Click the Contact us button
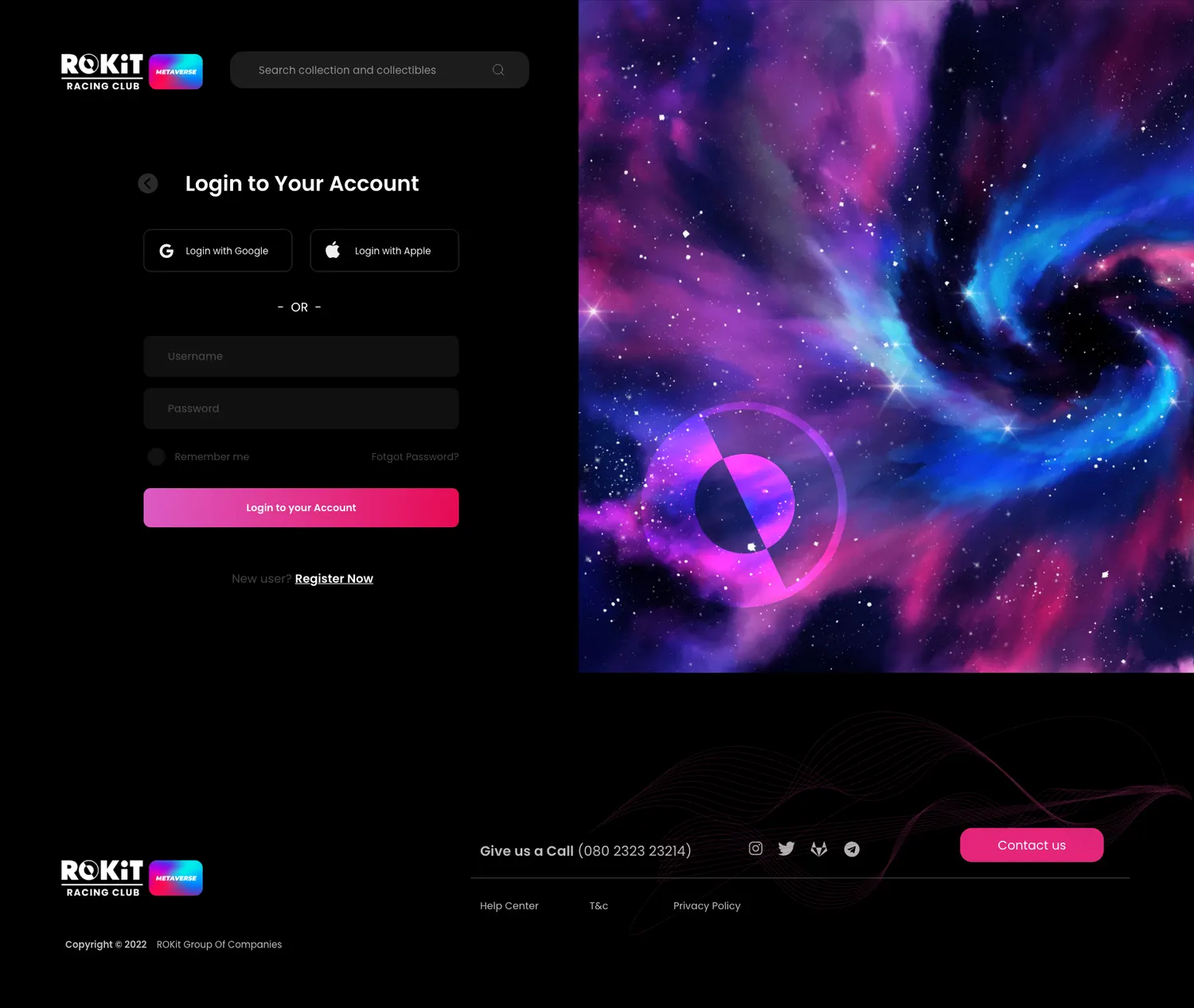 1032,845
